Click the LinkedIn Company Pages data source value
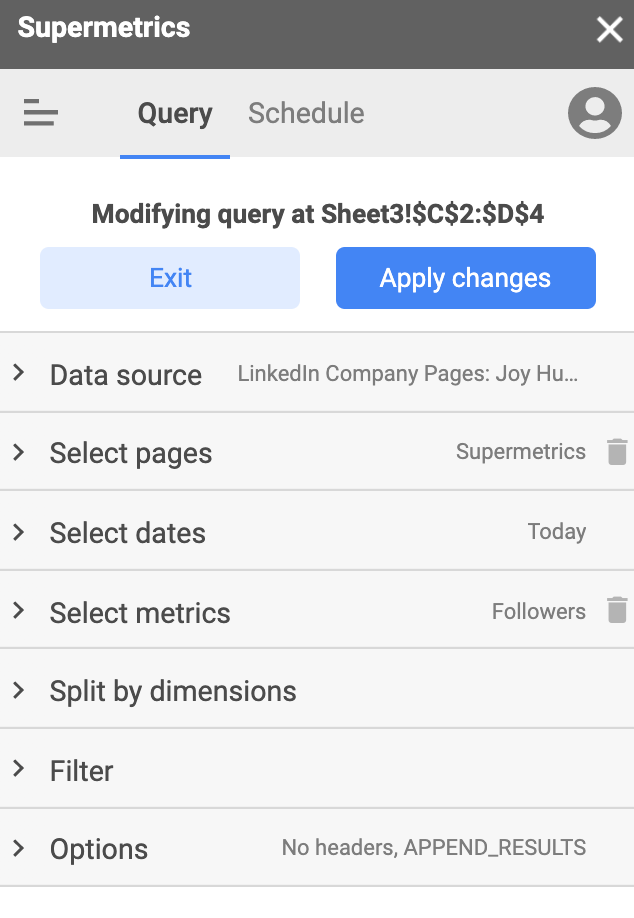This screenshot has width=634, height=918. click(407, 375)
